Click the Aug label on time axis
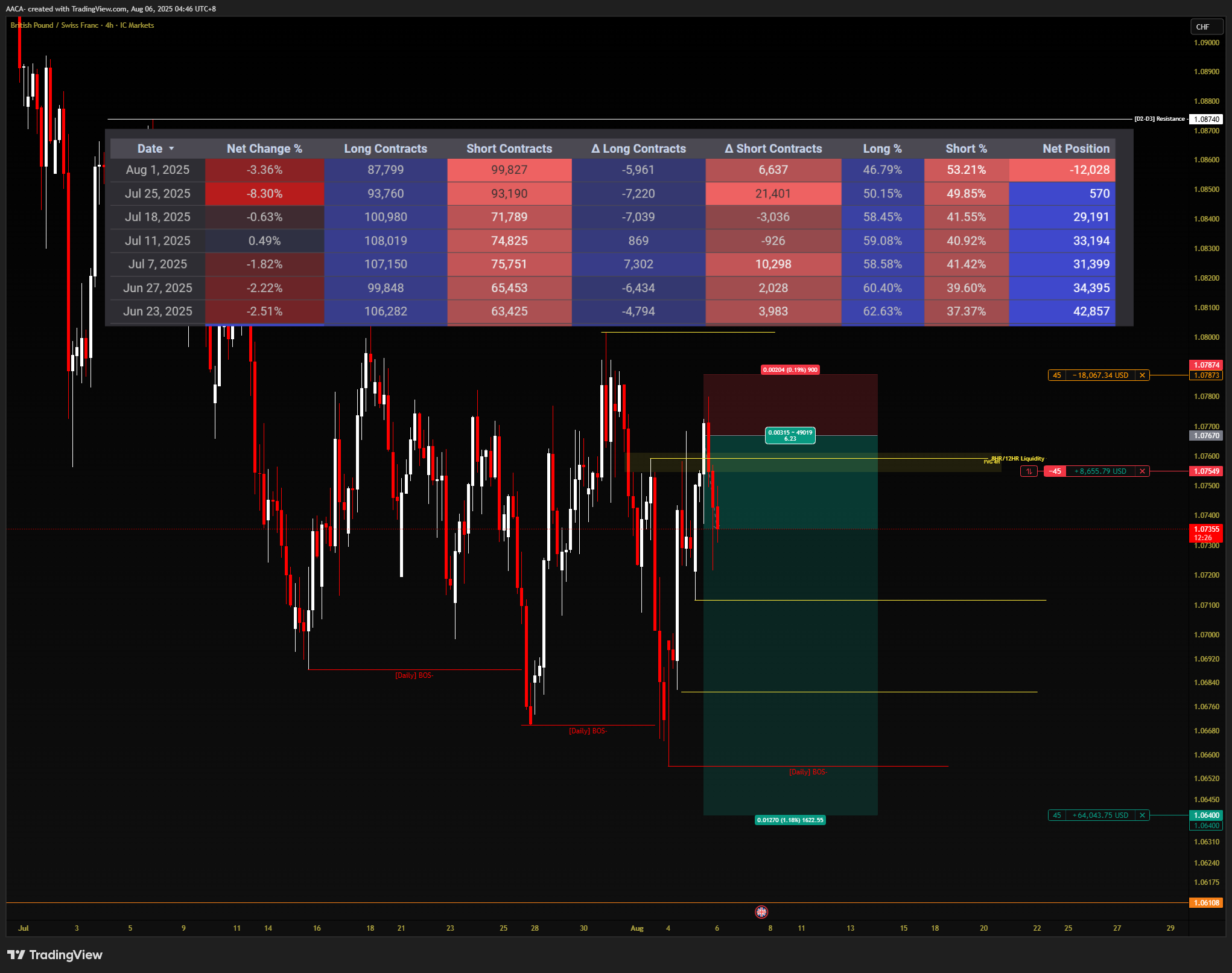This screenshot has width=1232, height=973. click(637, 928)
